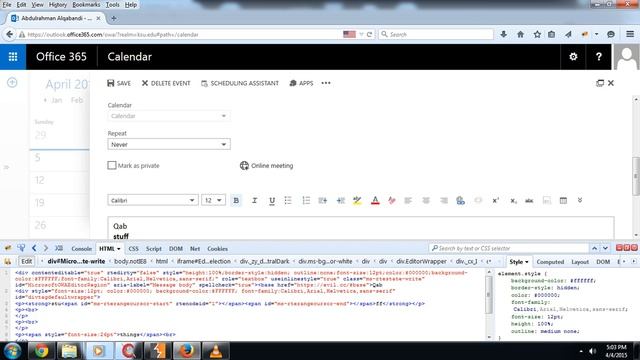
Task: Click the Firebug inspect element icon
Action: (21, 248)
